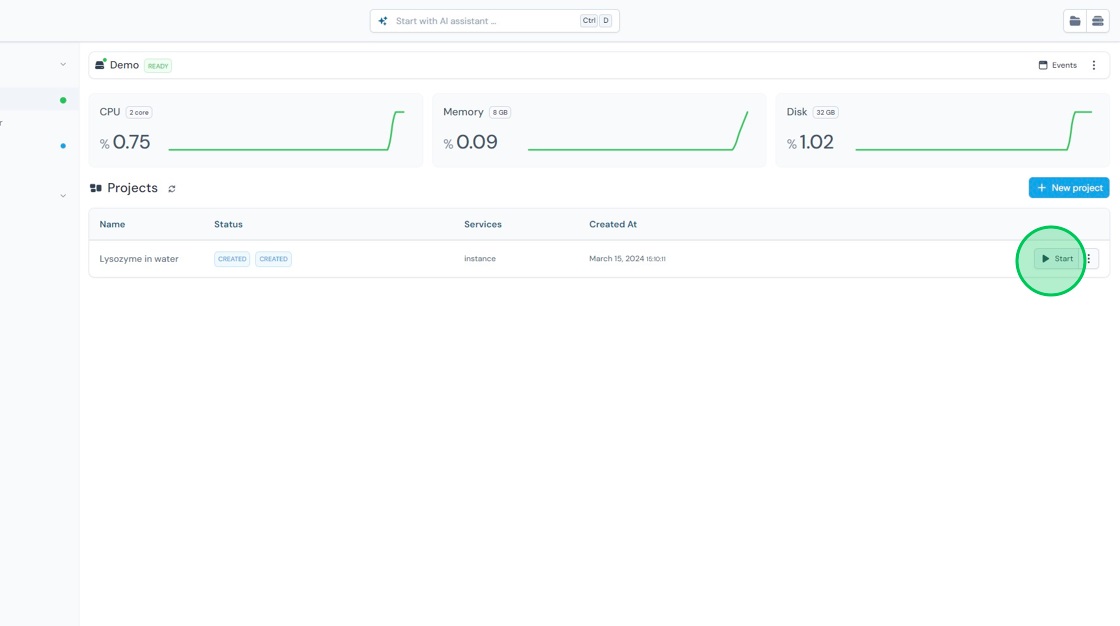Create a new project
The width and height of the screenshot is (1120, 626).
[x=1069, y=188]
